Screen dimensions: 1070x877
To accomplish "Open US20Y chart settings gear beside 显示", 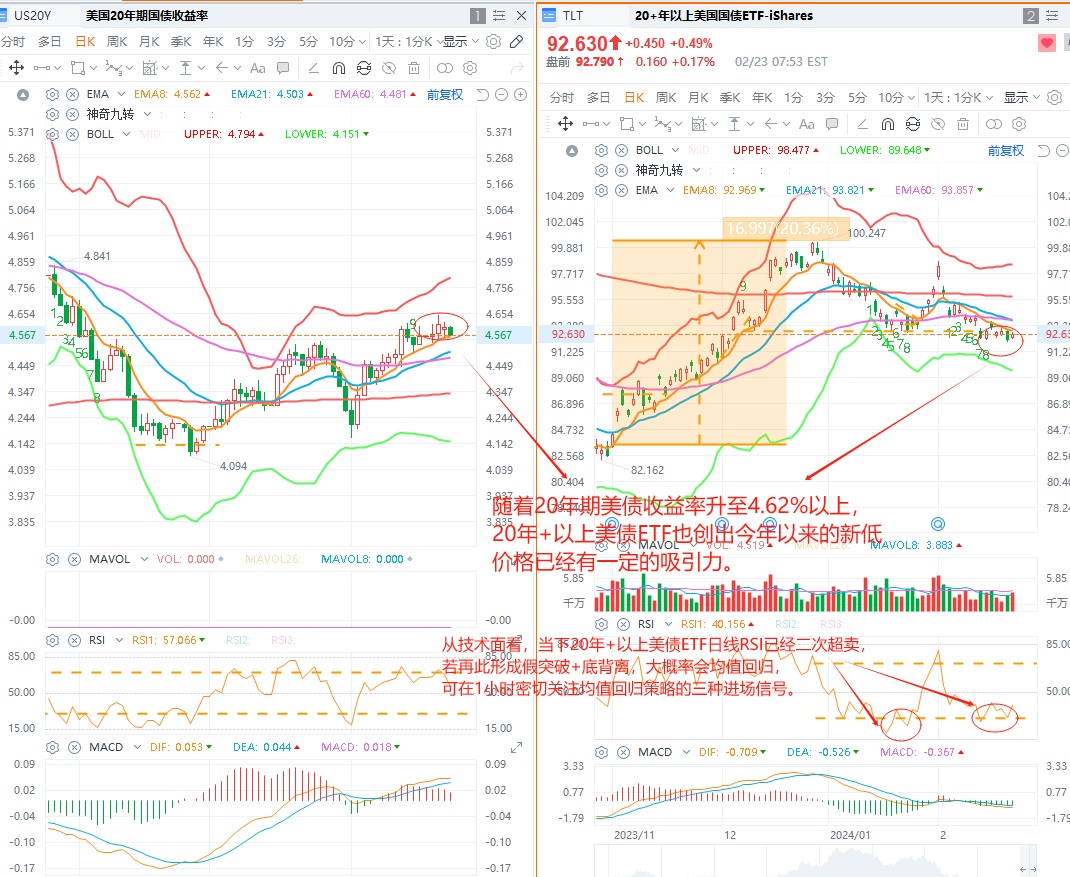I will tap(493, 42).
